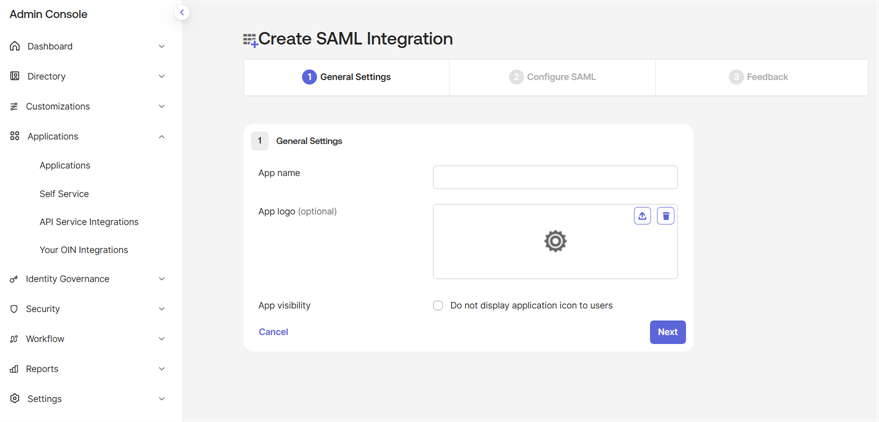Click the Next button

pos(668,332)
